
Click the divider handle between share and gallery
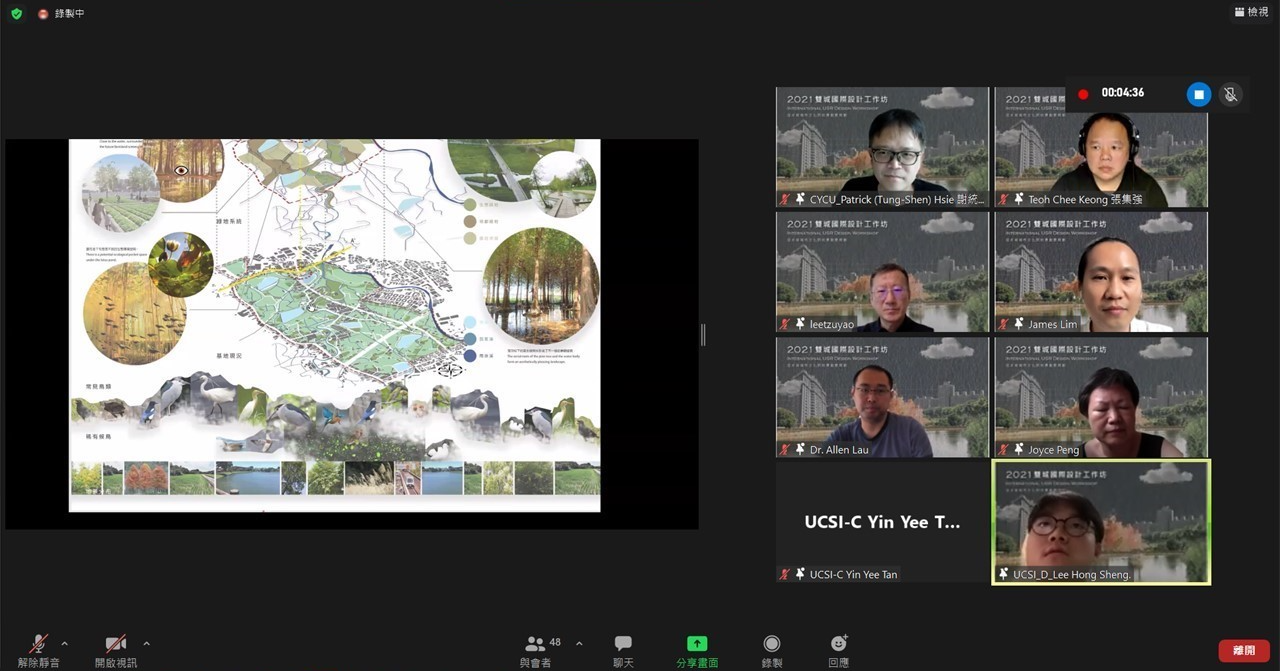(703, 335)
